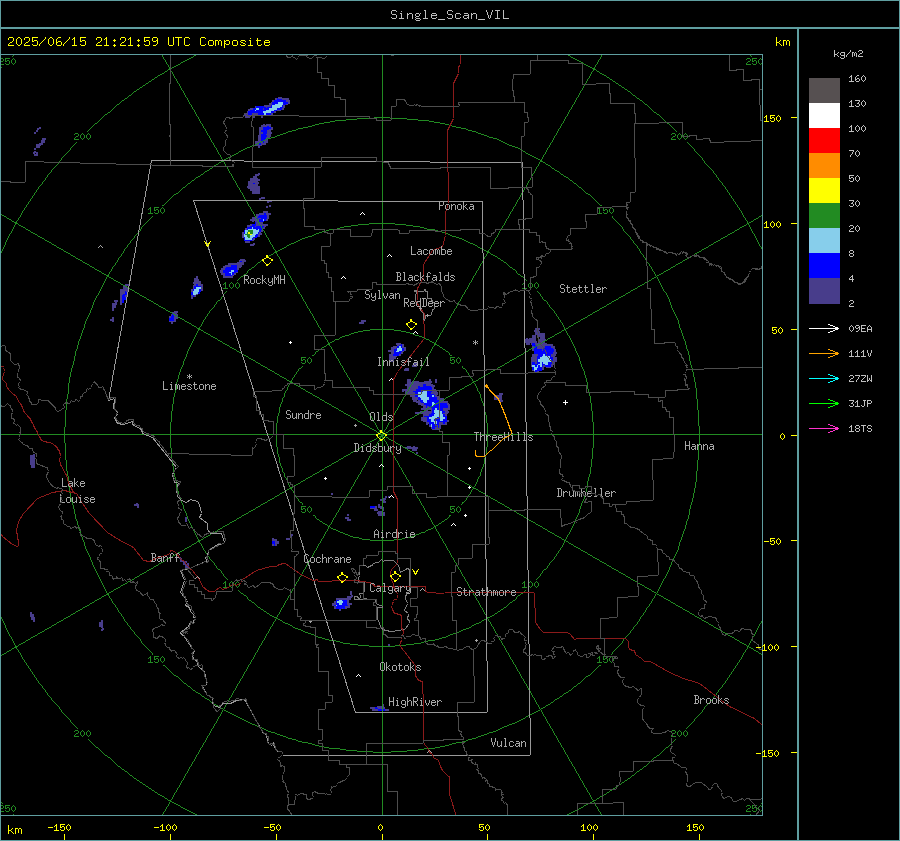The width and height of the screenshot is (900, 841).
Task: Click the Calgary city label
Action: click(x=390, y=588)
